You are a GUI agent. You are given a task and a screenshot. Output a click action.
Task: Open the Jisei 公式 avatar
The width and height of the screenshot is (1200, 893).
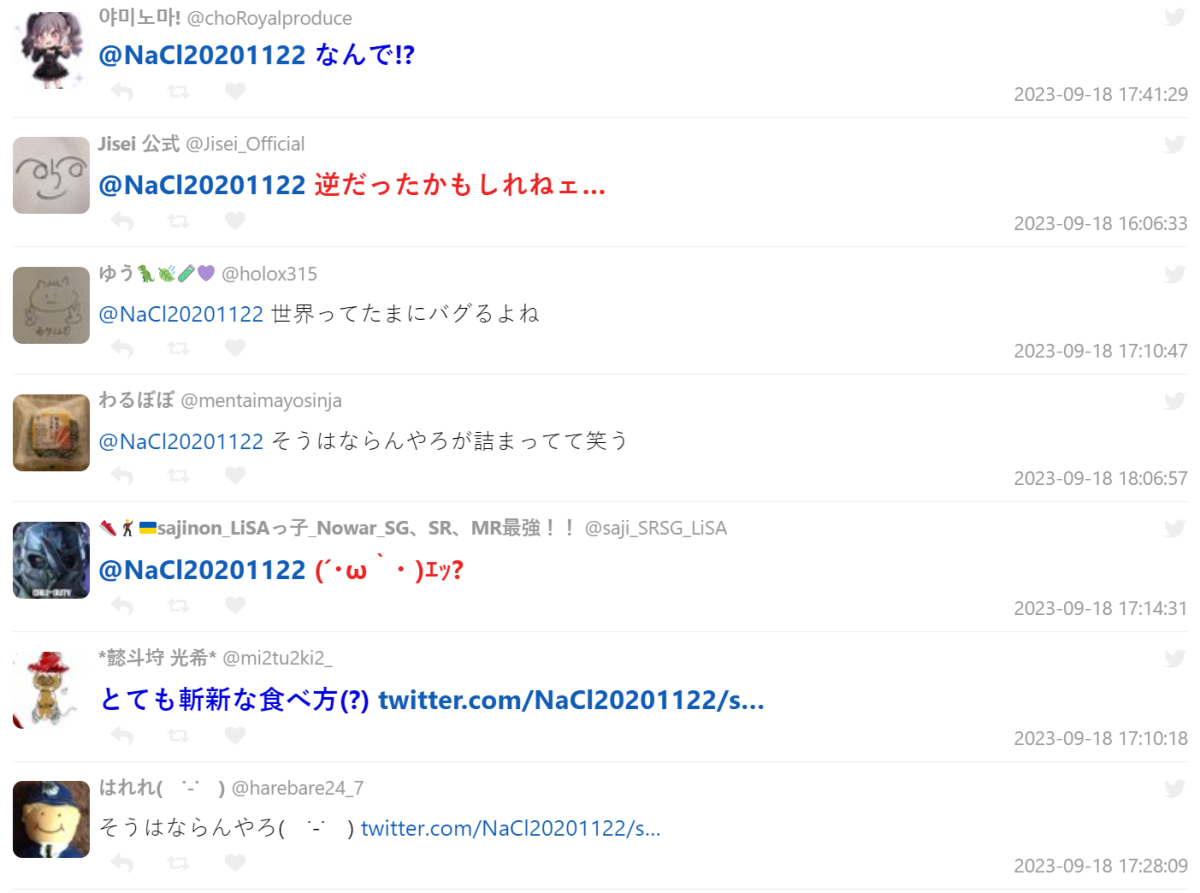(51, 175)
